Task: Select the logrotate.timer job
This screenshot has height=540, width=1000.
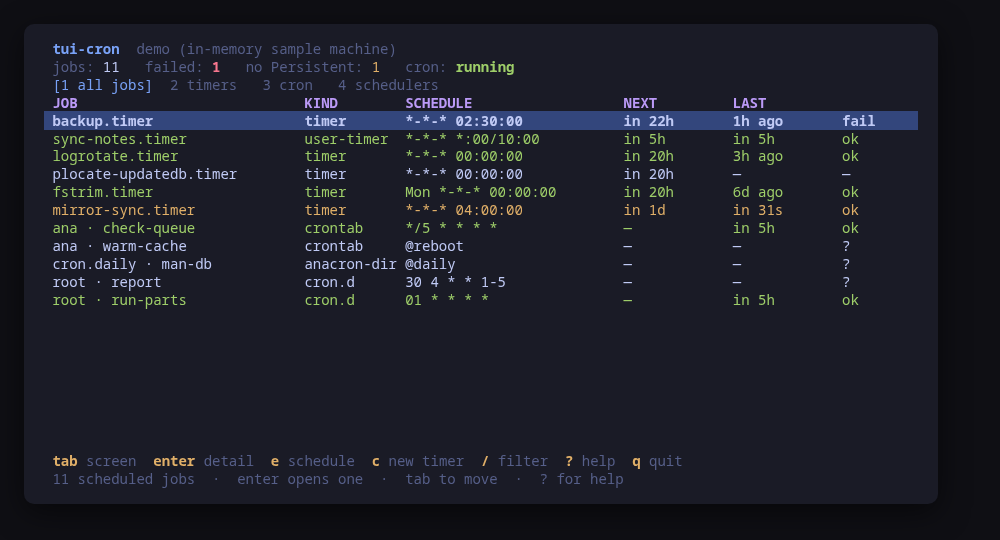Action: pyautogui.click(x=481, y=157)
